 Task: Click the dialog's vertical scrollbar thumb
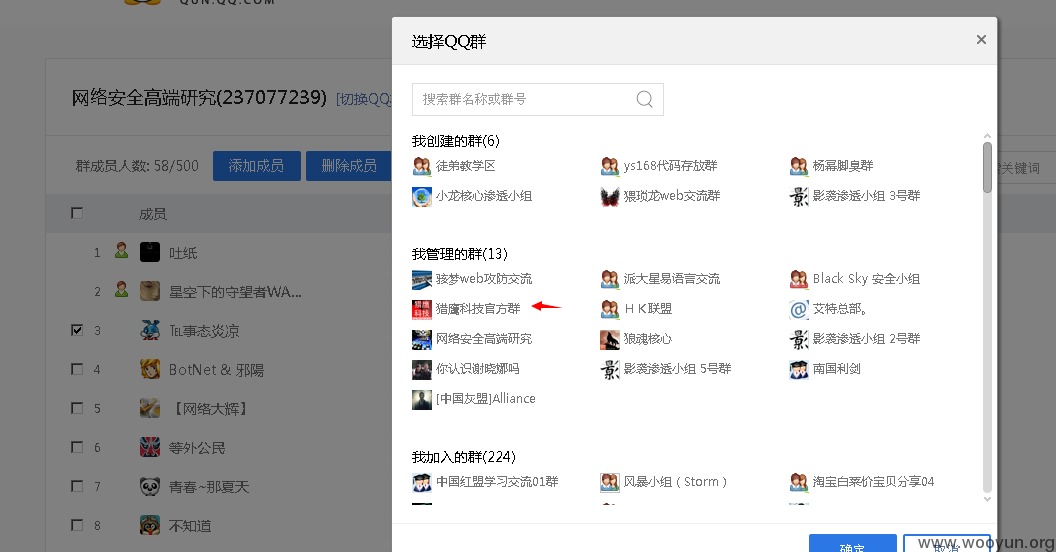click(987, 168)
